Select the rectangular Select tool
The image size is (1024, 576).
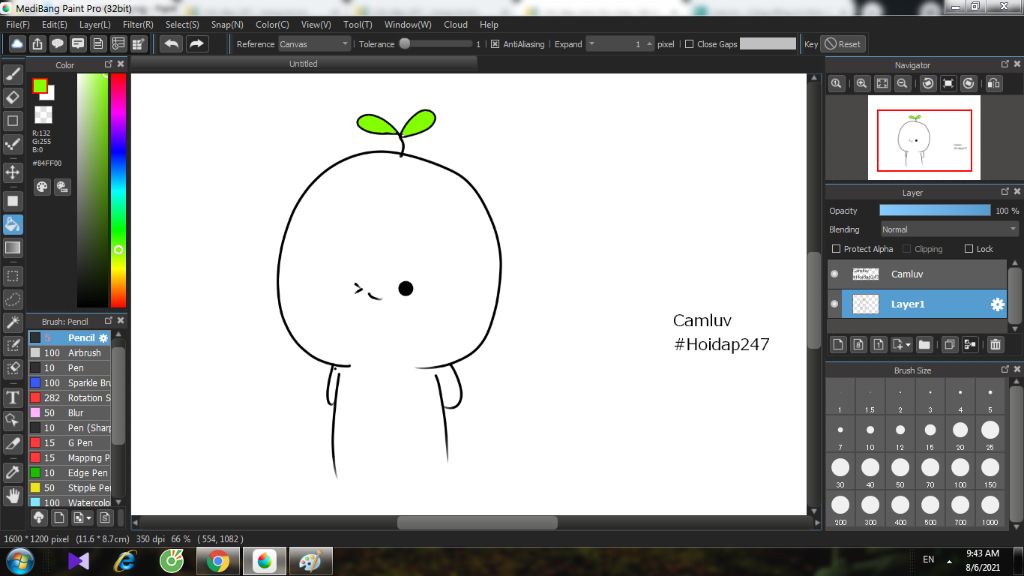[12, 276]
